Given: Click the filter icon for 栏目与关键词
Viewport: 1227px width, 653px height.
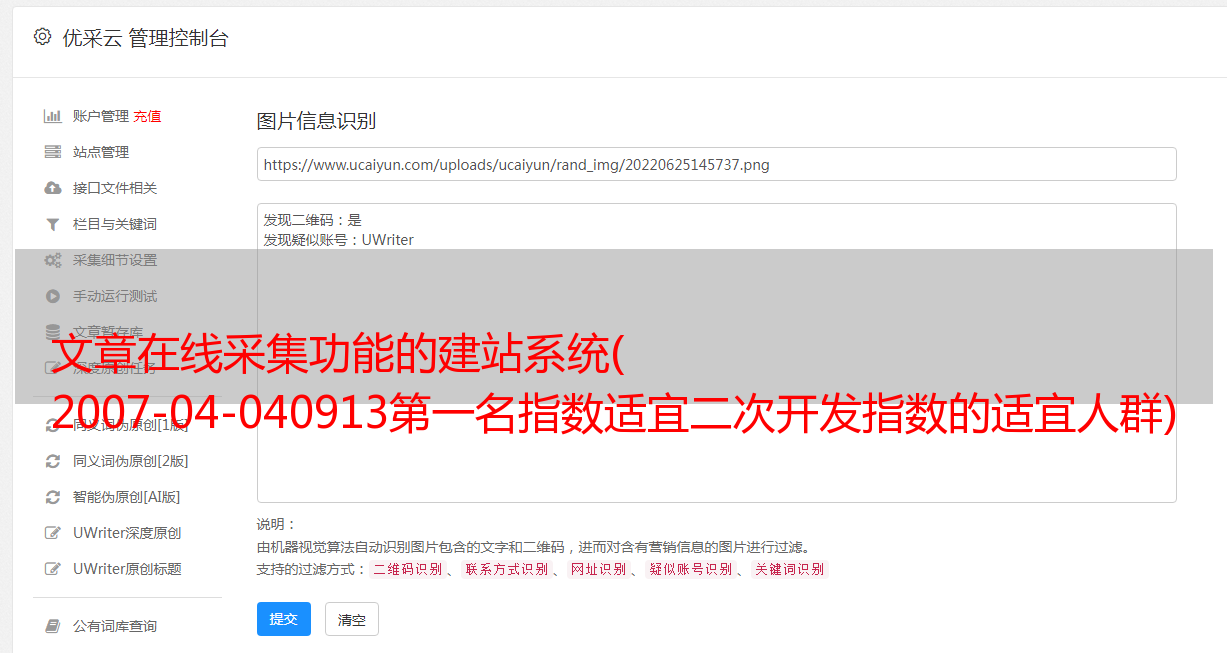Looking at the screenshot, I should pyautogui.click(x=53, y=224).
